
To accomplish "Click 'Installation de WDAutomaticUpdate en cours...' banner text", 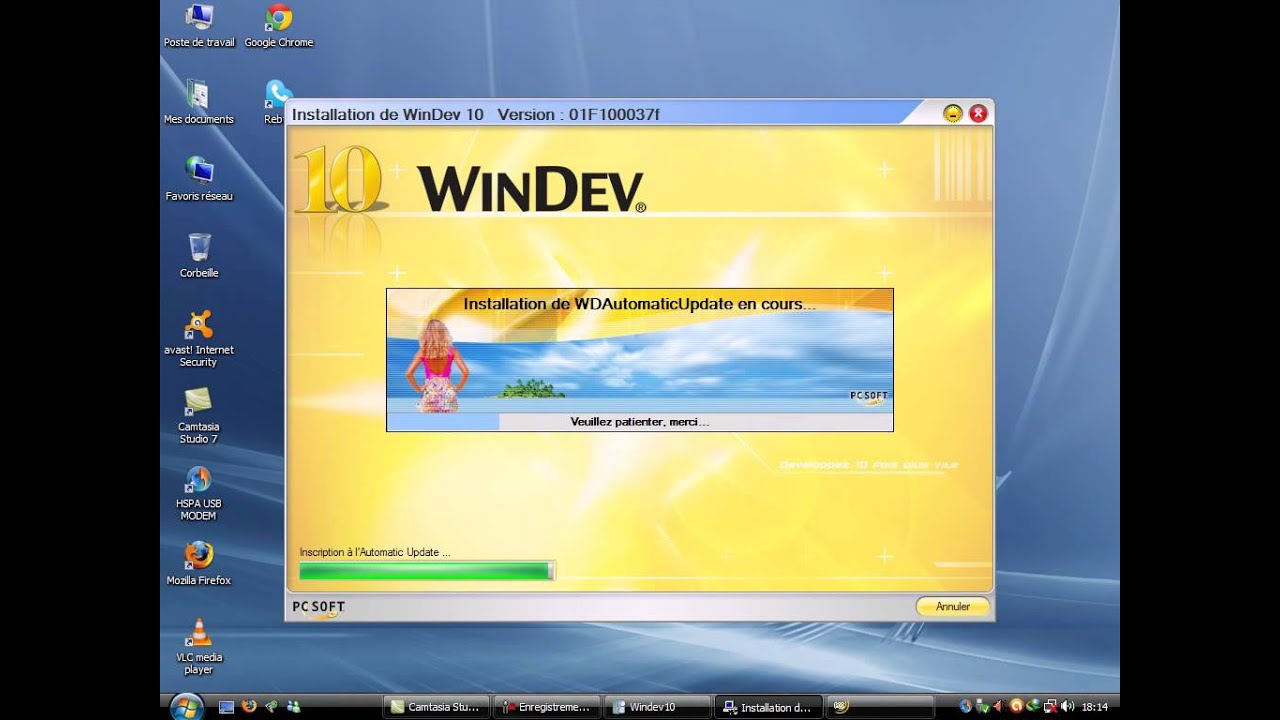I will (x=640, y=303).
